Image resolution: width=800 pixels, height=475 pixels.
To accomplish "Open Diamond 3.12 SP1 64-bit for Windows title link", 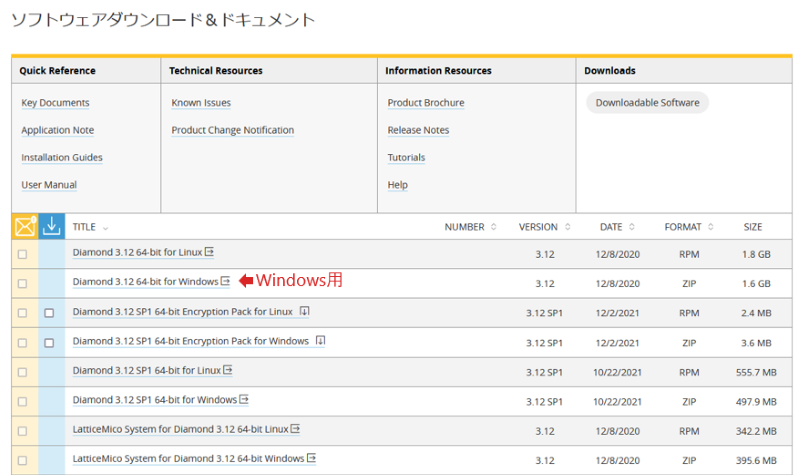I will 155,399.
